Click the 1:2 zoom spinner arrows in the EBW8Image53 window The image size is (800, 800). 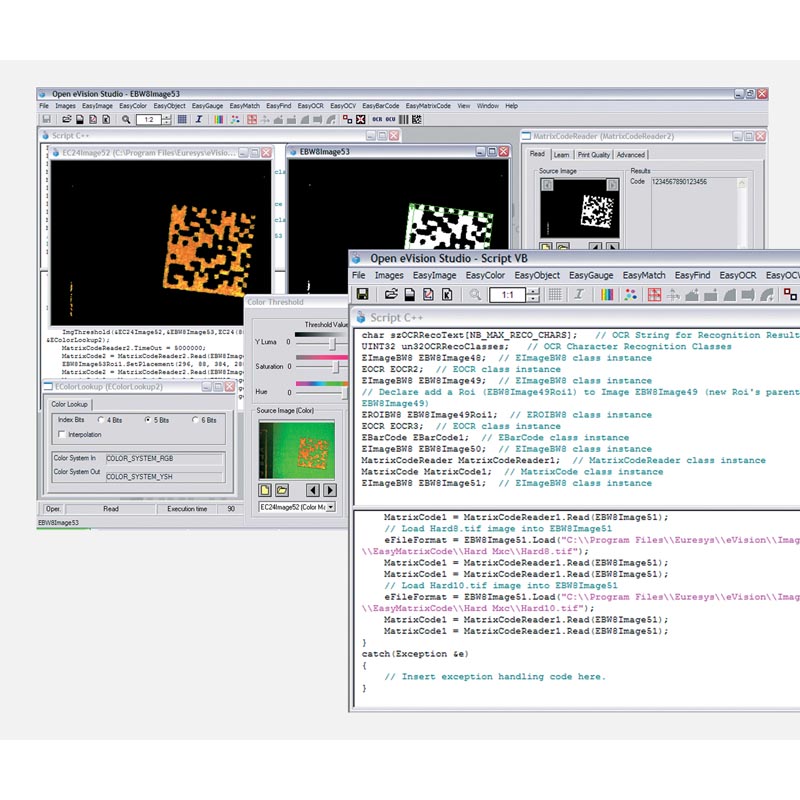tap(167, 119)
